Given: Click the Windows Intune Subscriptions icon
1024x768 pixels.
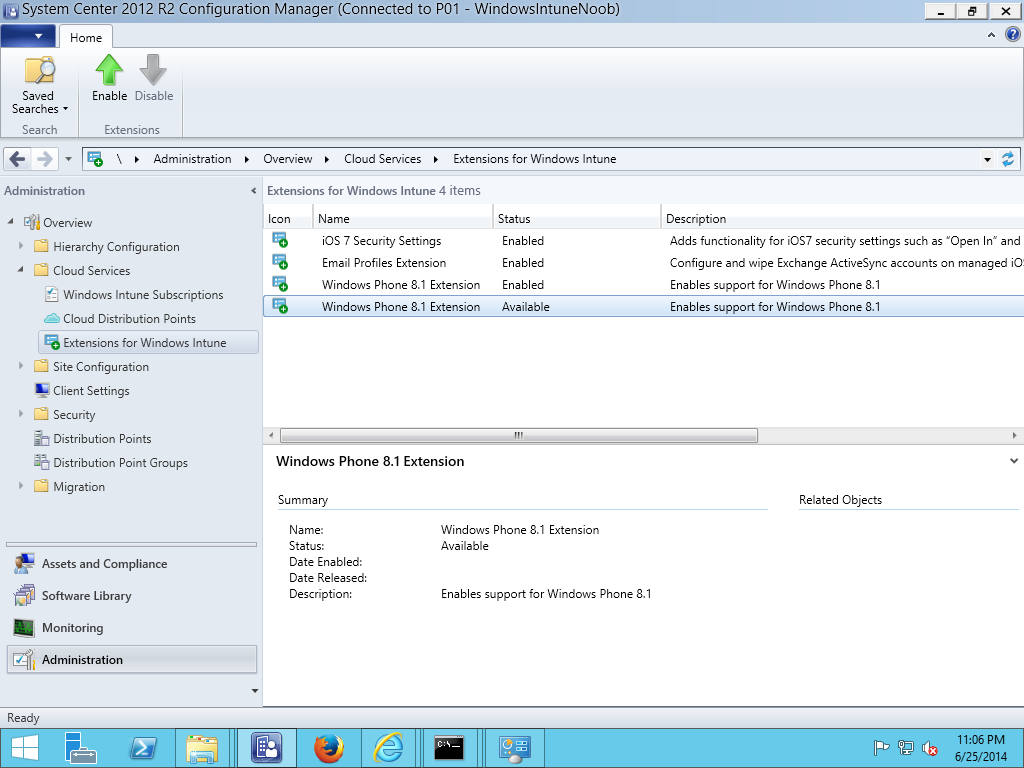Looking at the screenshot, I should click(52, 295).
